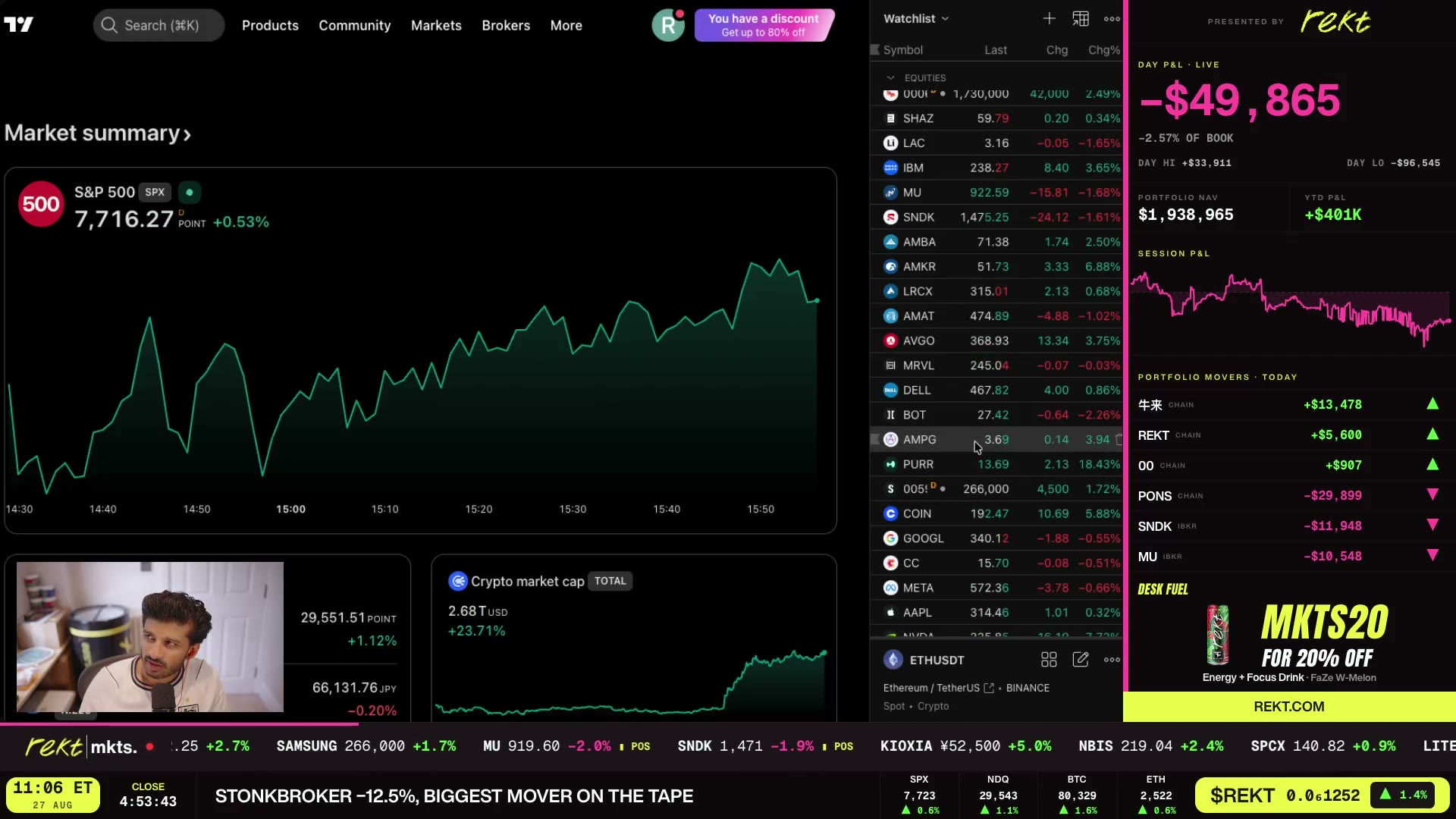Sort by the Symbol column header
Screen dimensions: 1456x819
click(903, 50)
